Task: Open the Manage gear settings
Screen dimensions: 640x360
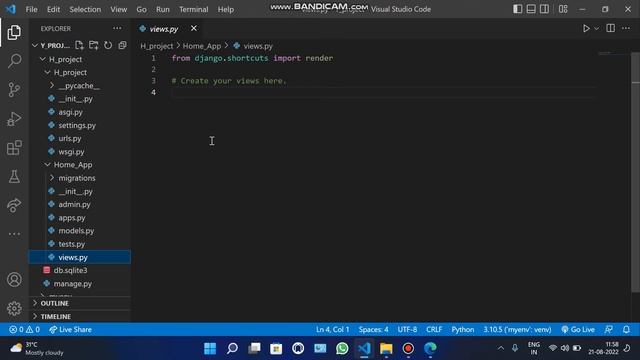Action: pos(14,308)
